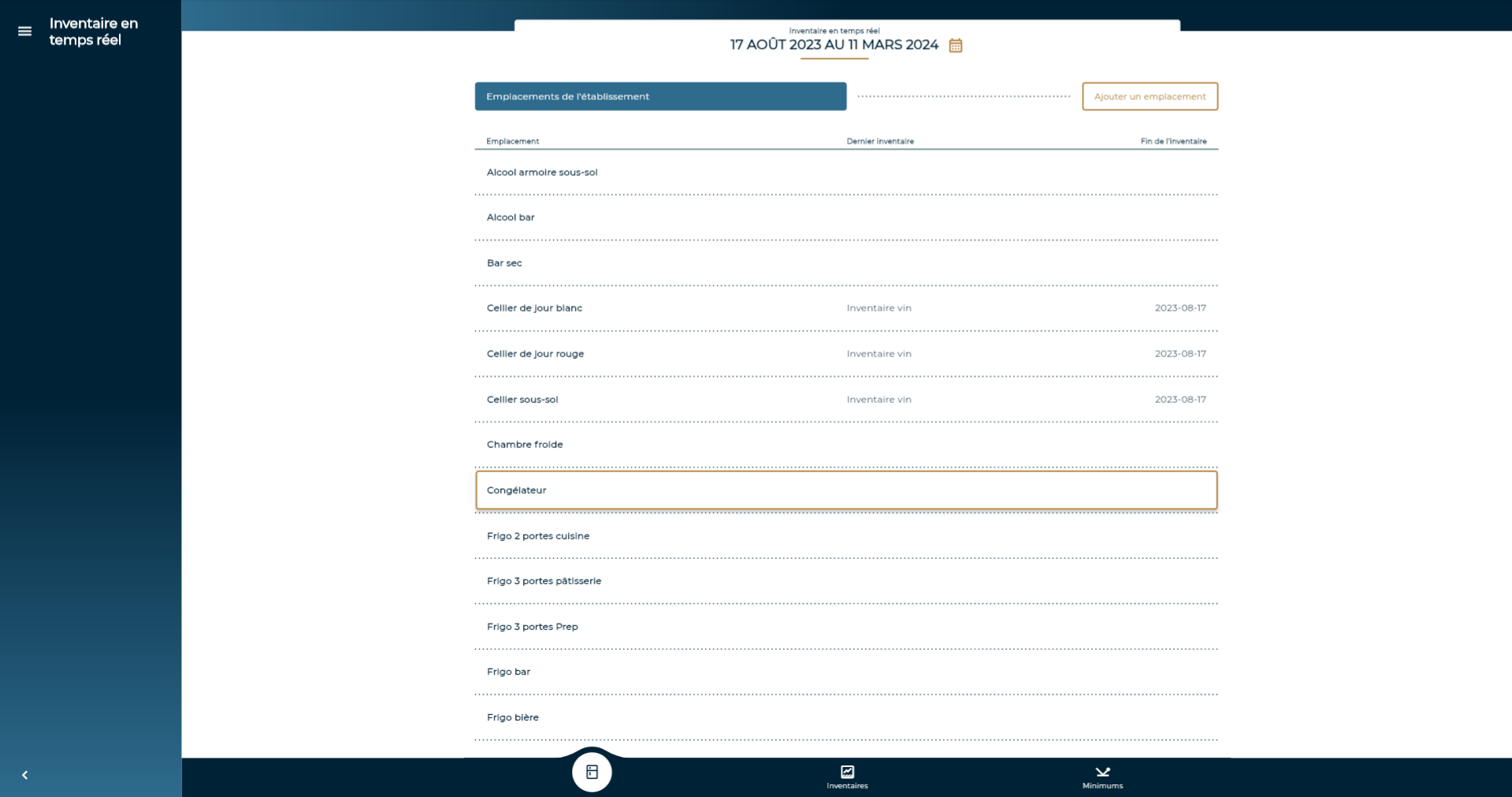
Task: Open Frigo 2 portes cuisine
Action: pos(846,536)
